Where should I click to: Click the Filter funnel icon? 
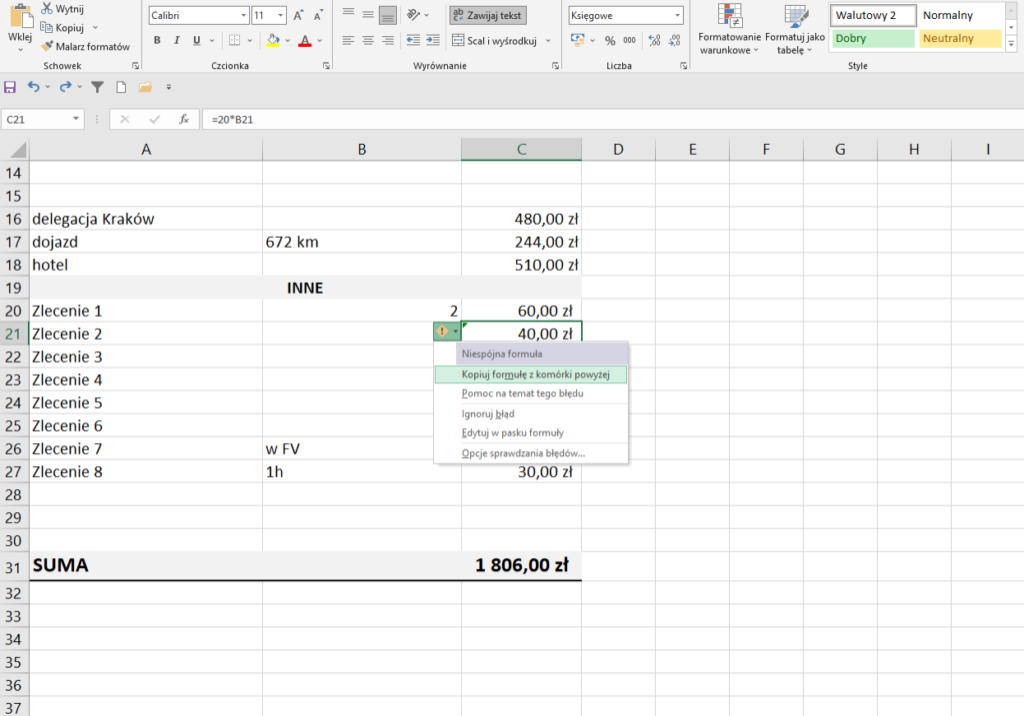point(97,87)
